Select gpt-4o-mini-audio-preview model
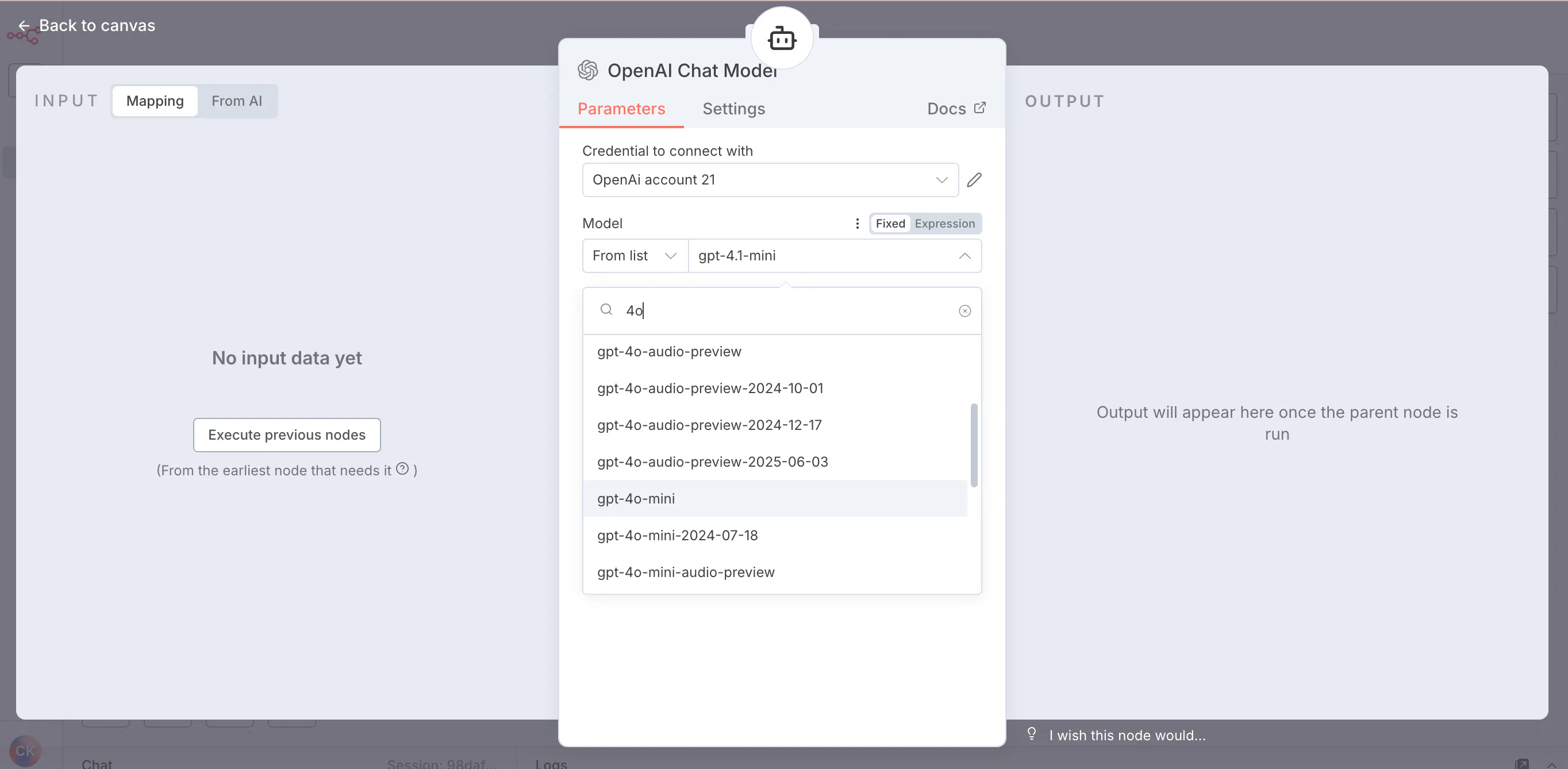This screenshot has height=769, width=1568. point(775,572)
